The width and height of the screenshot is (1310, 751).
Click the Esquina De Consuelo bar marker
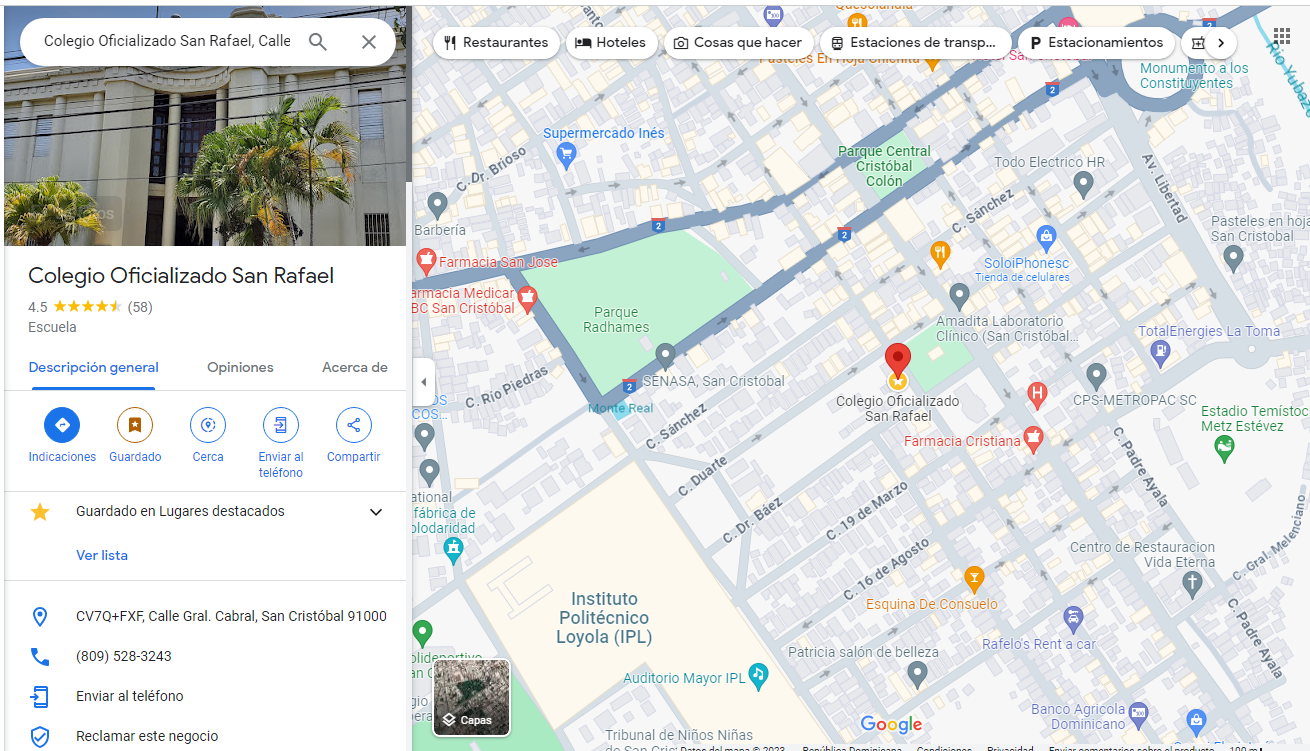(974, 578)
